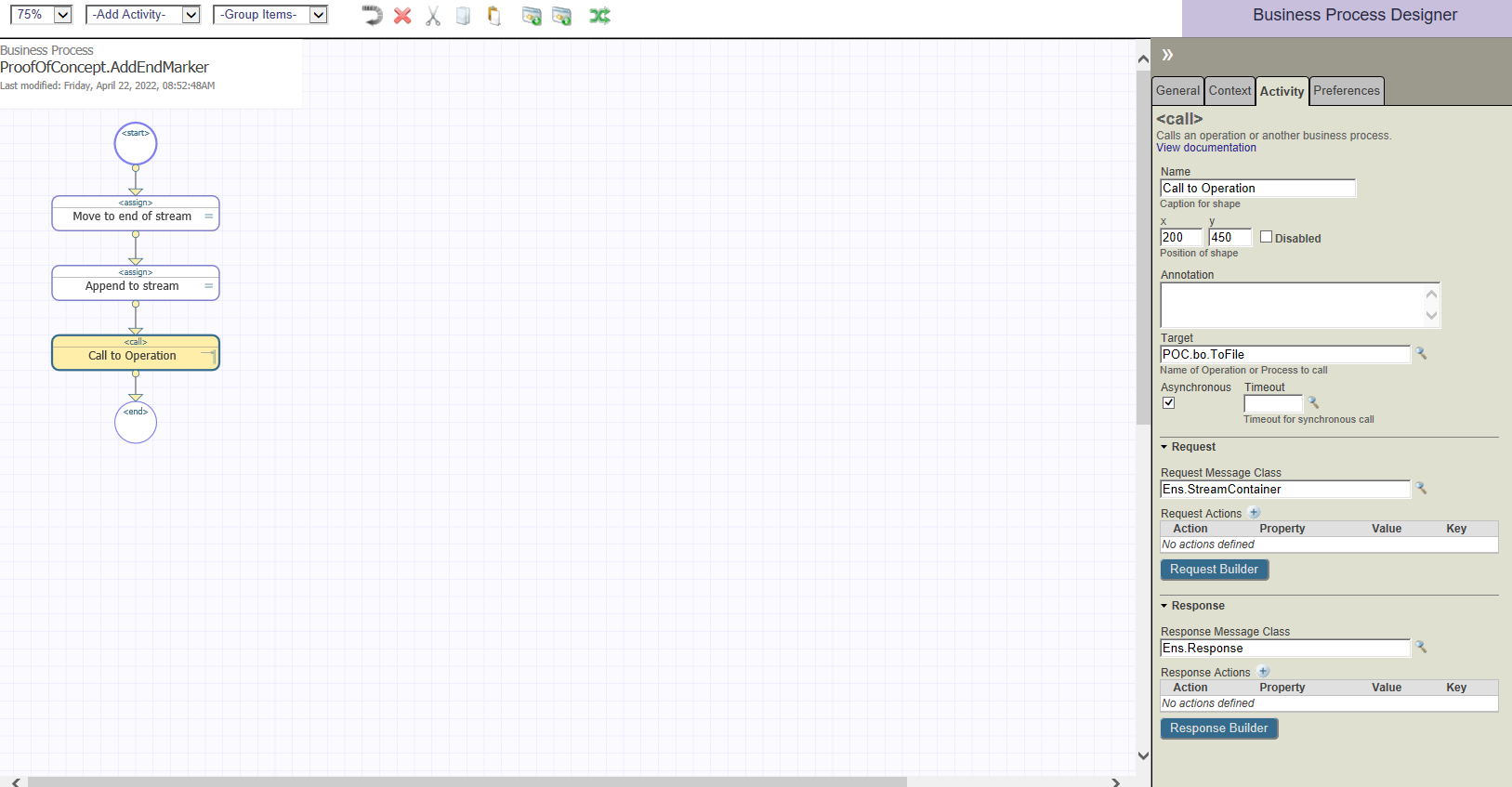Click 'No actions defined' under Request Actions
This screenshot has height=787, width=1512.
tap(1208, 544)
